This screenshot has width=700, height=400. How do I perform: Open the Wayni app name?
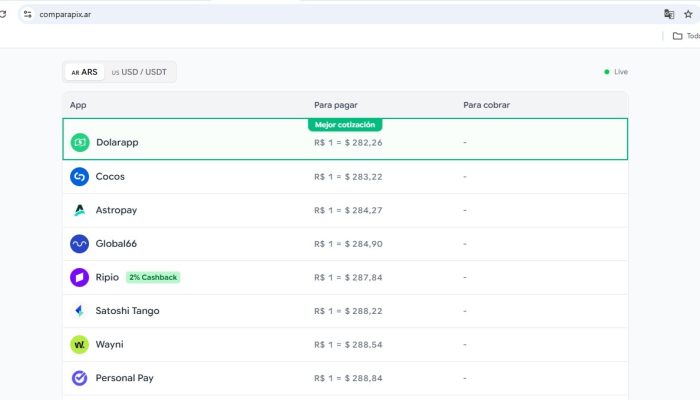(109, 345)
